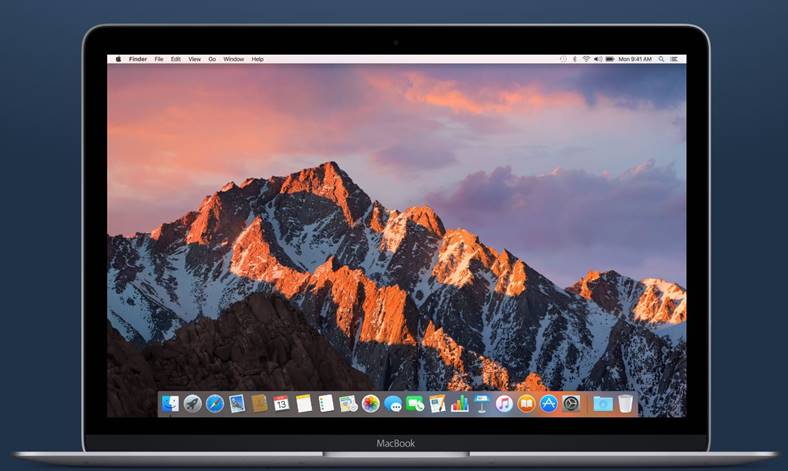The height and width of the screenshot is (471, 788).
Task: Click the Mon 9:41 AM clock
Action: [x=635, y=59]
